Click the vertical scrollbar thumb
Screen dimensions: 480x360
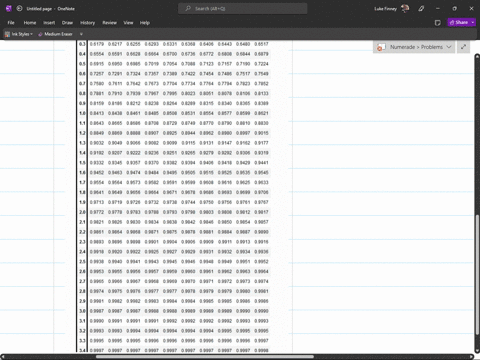[x=477, y=274]
